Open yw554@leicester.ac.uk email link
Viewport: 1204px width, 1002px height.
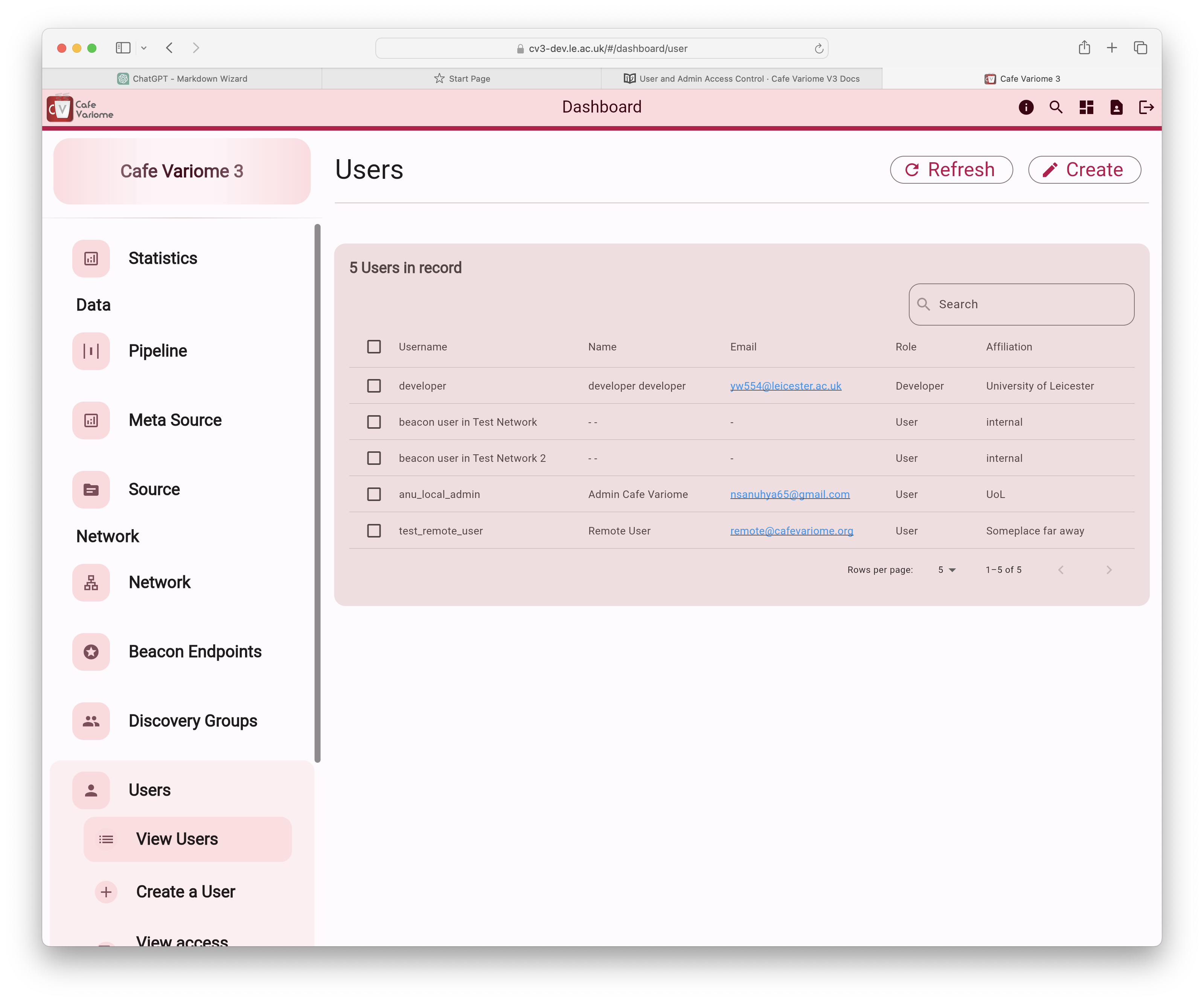[x=785, y=386]
